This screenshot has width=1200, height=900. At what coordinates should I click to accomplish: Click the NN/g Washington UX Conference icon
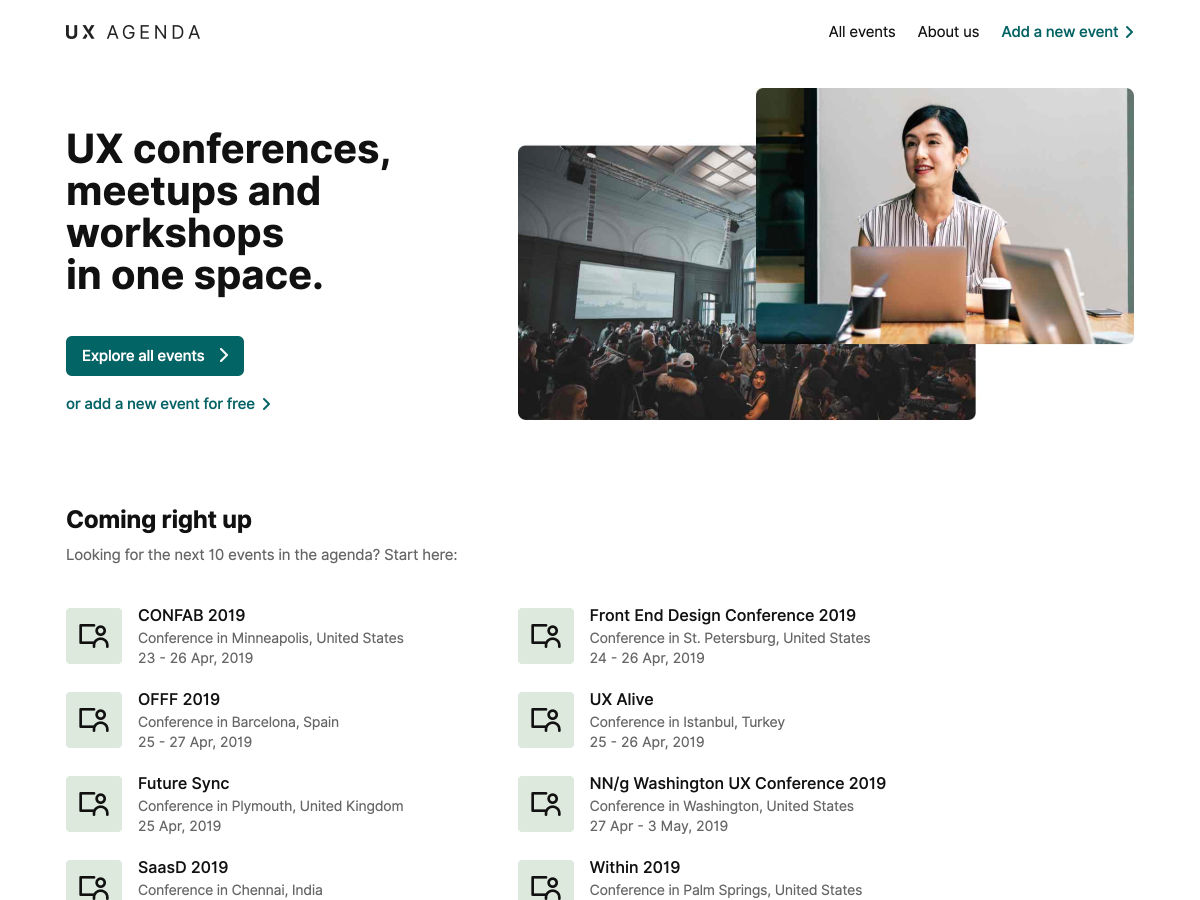(546, 804)
